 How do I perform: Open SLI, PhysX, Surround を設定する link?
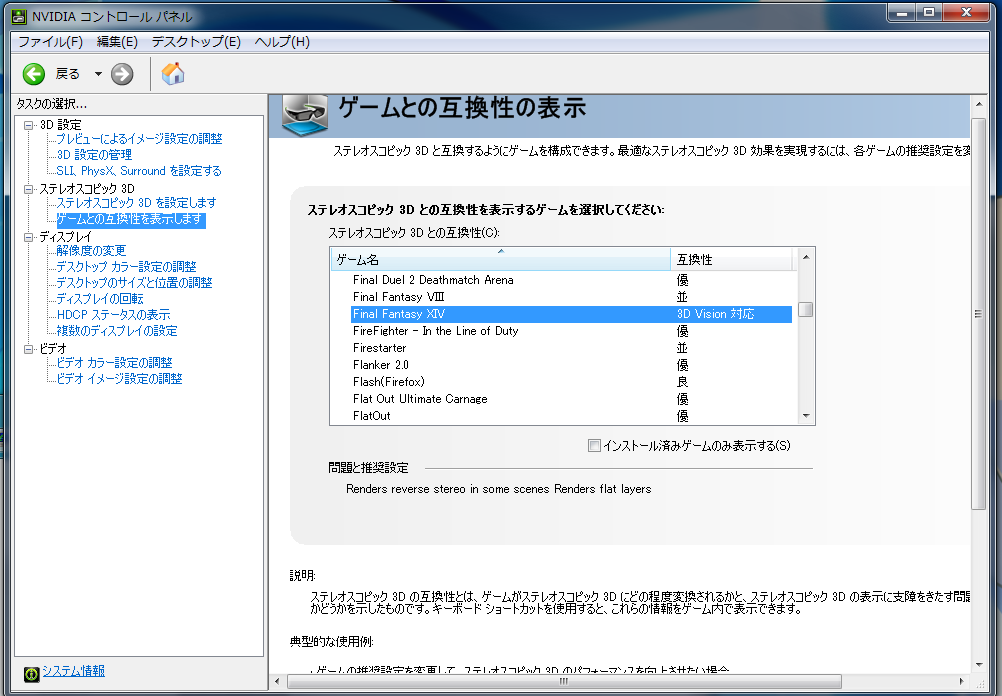[x=139, y=171]
